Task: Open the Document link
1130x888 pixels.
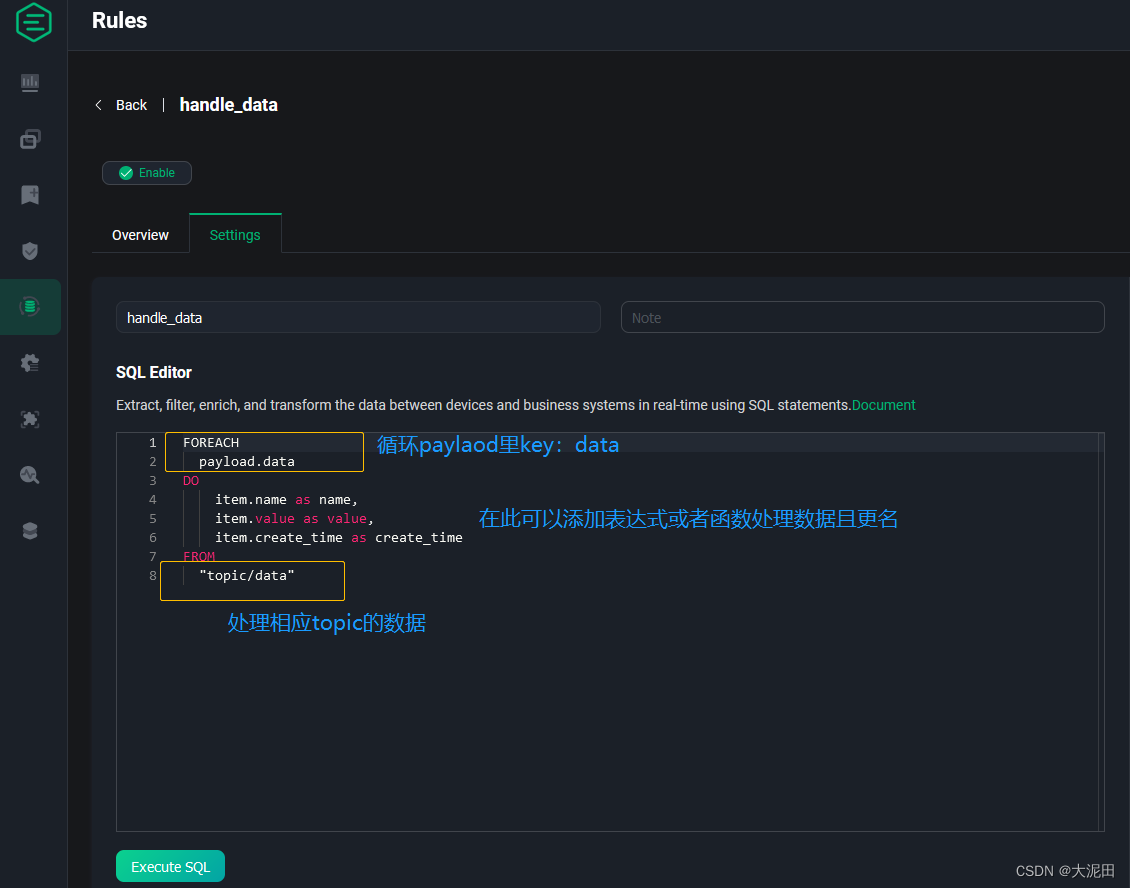Action: [884, 405]
